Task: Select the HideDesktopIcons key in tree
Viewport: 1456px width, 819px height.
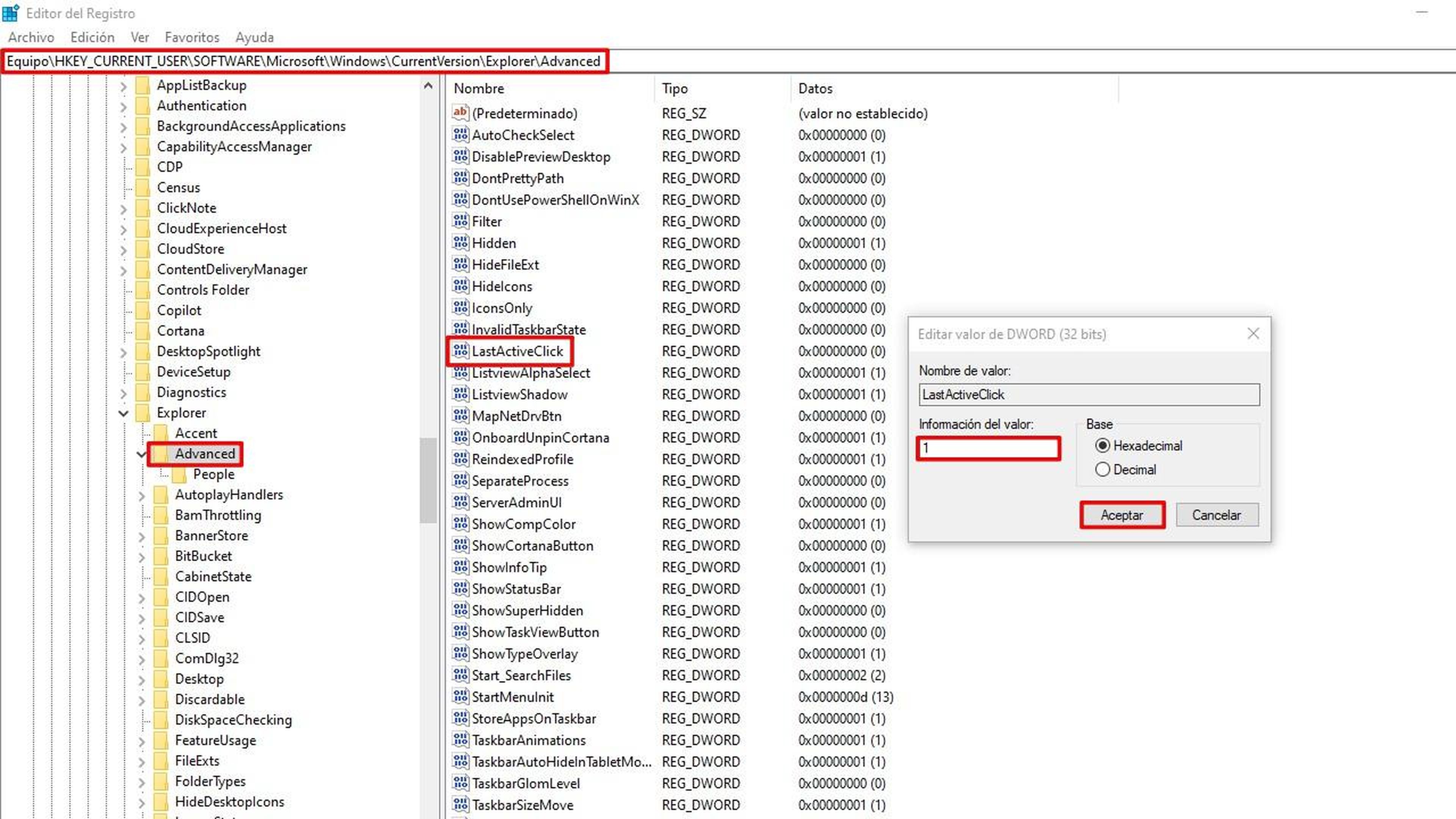Action: click(229, 802)
